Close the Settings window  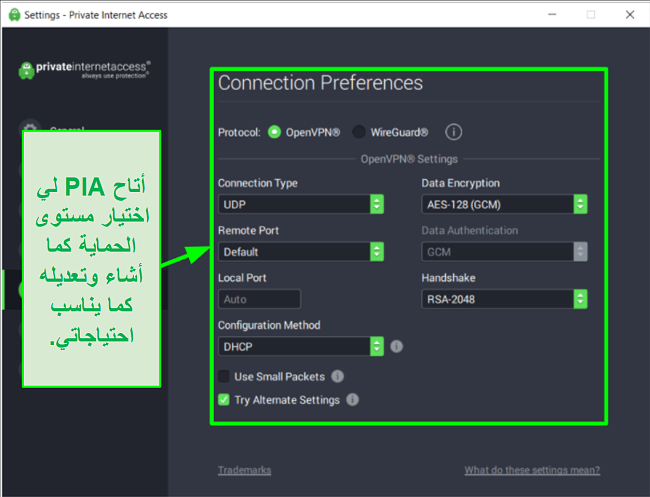pyautogui.click(x=630, y=15)
